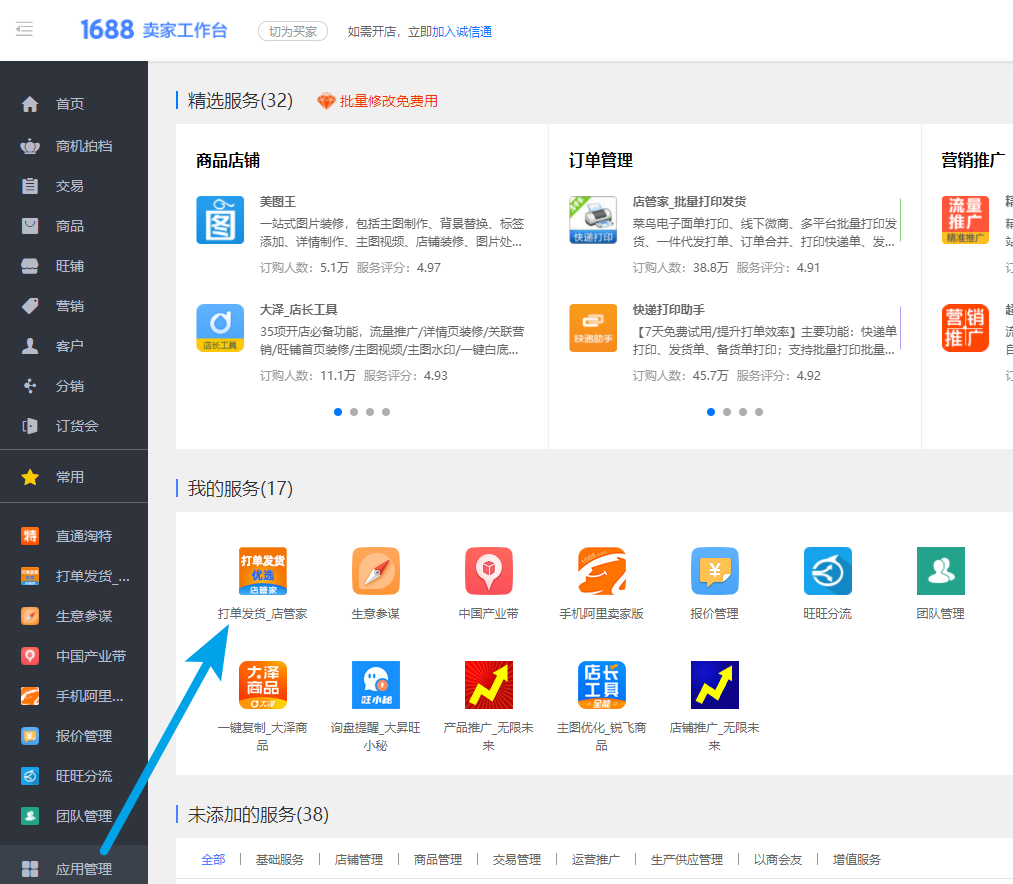Open 主图优化_锐飞商品 service icon

click(601, 685)
